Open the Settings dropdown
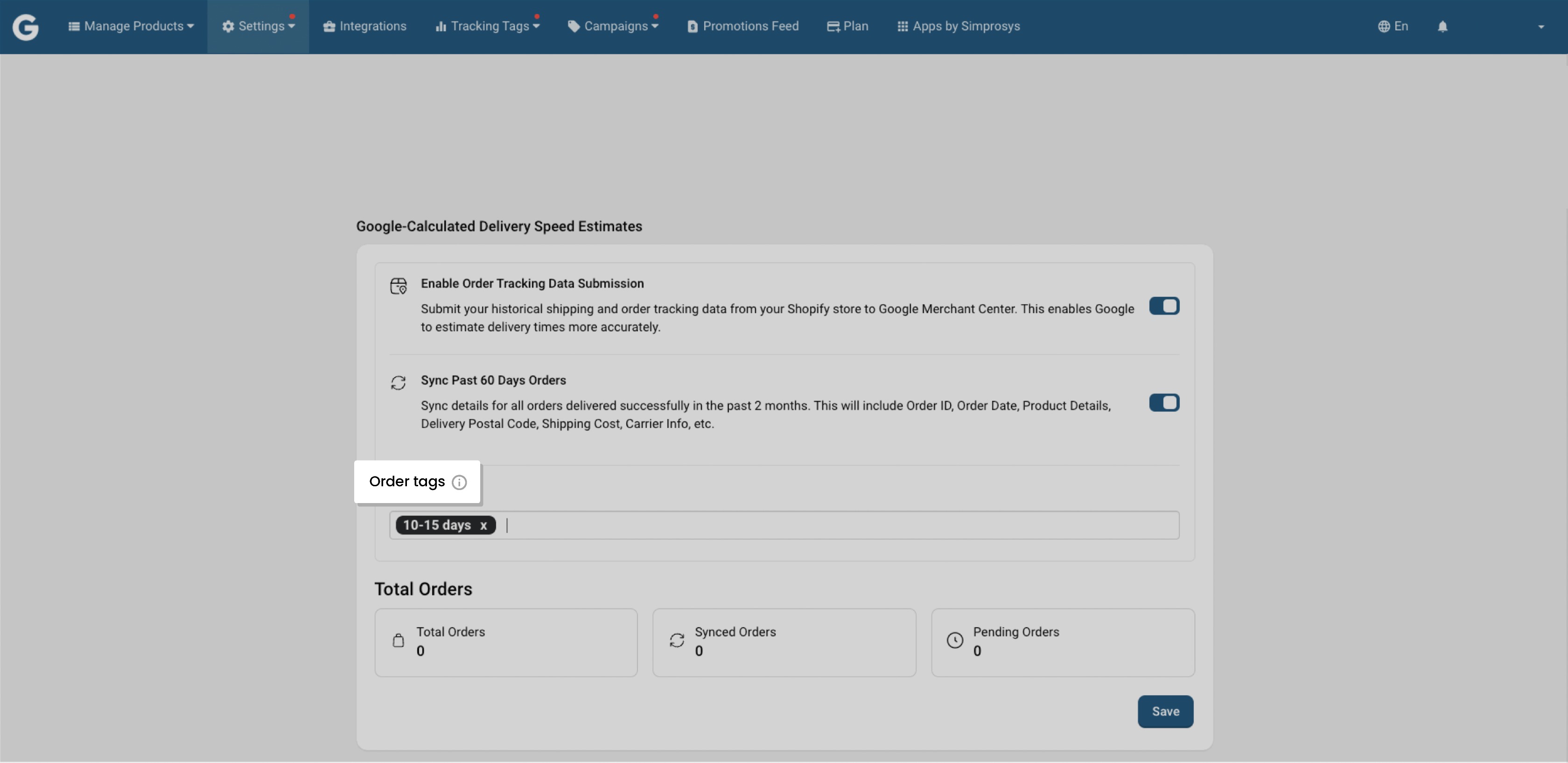The height and width of the screenshot is (763, 1568). click(x=258, y=26)
